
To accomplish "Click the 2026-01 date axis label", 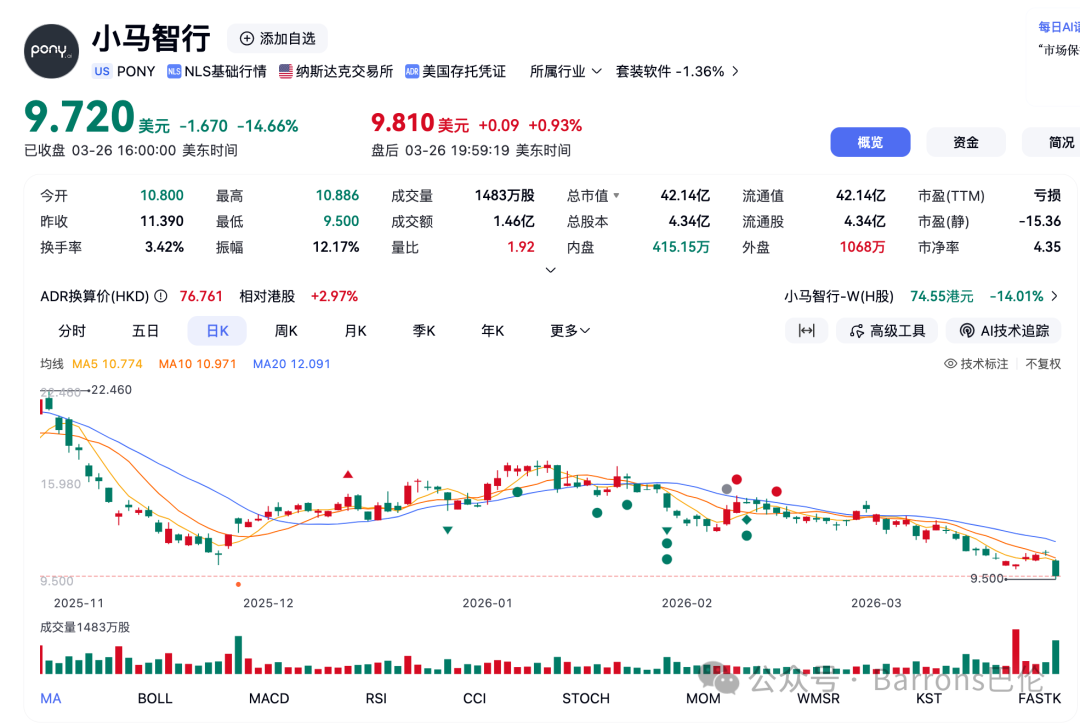I will click(x=487, y=603).
